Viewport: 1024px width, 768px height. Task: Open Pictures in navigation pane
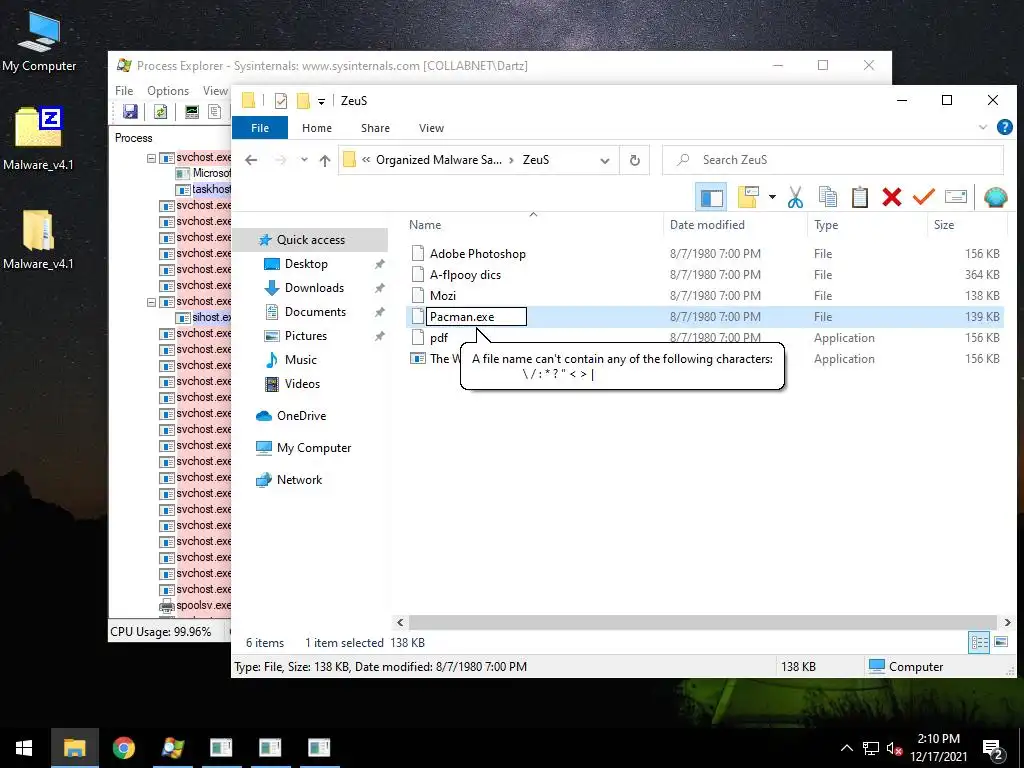(x=306, y=336)
